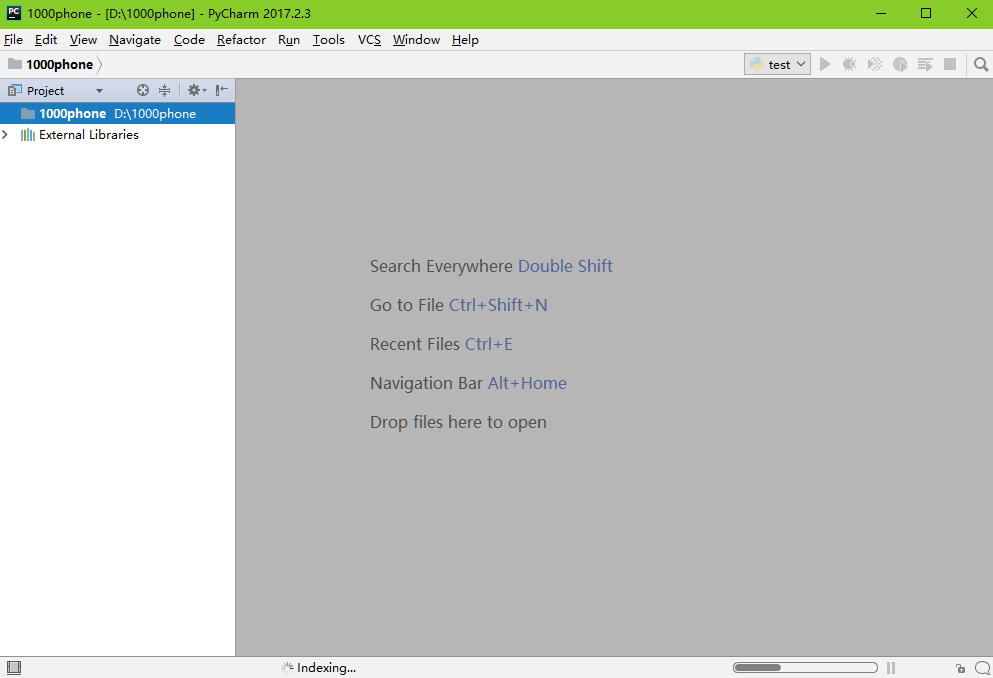The width and height of the screenshot is (993, 678).
Task: Click the Alt+Home shortcut hint
Action: click(x=527, y=383)
